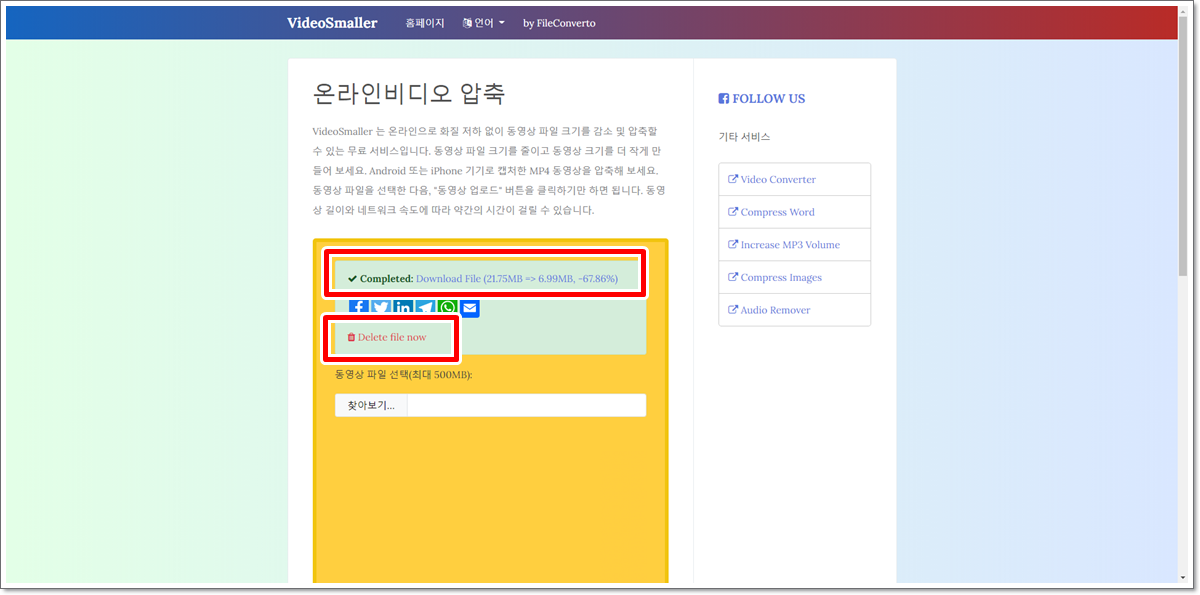Click the 기타 서비스 label
Screen dimensions: 1200x595
click(x=744, y=136)
